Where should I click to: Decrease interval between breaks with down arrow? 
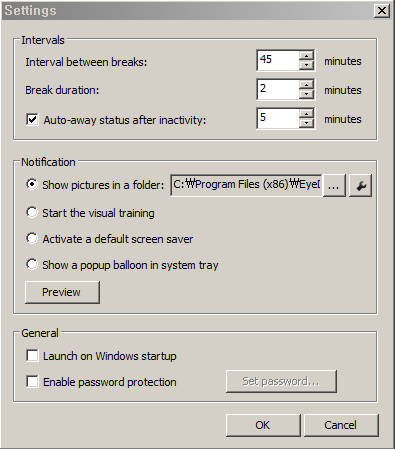click(x=306, y=65)
